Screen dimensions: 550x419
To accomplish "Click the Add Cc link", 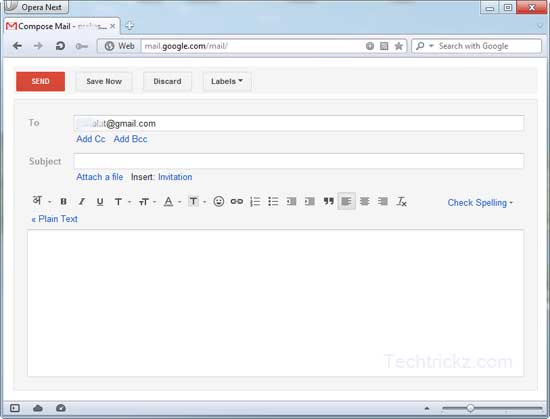I will click(91, 139).
